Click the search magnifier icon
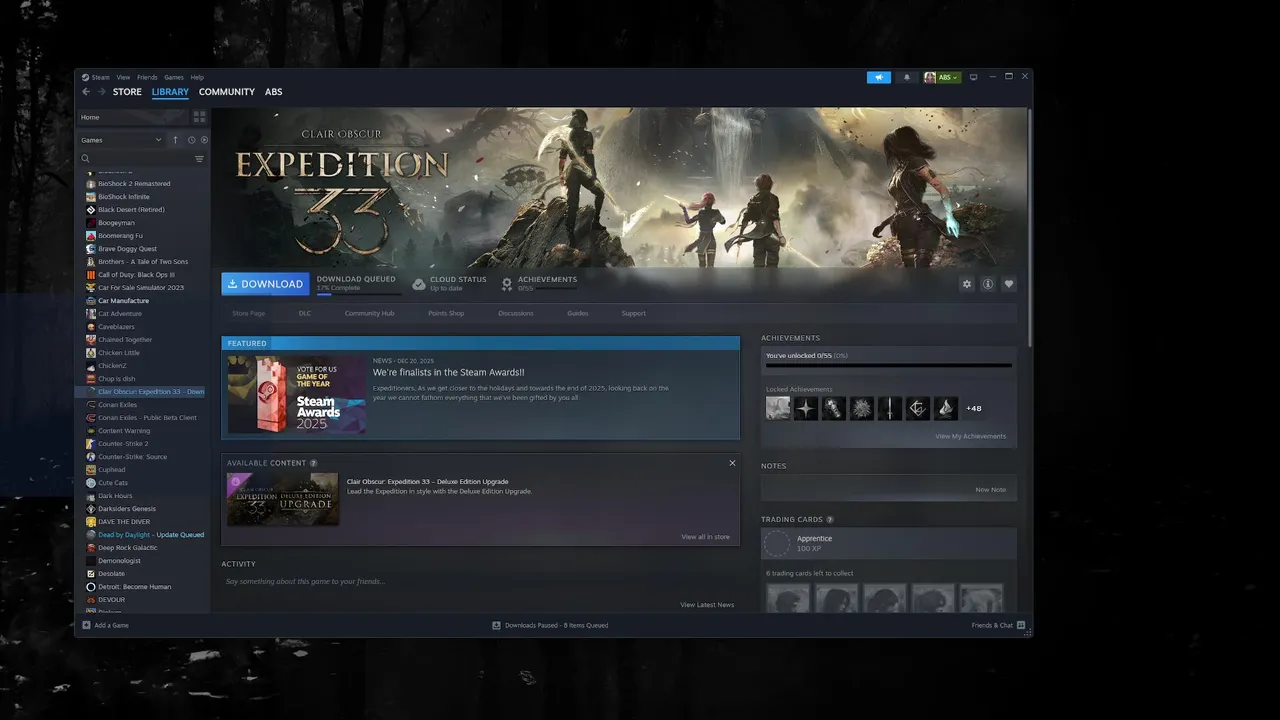The height and width of the screenshot is (720, 1280). click(86, 159)
